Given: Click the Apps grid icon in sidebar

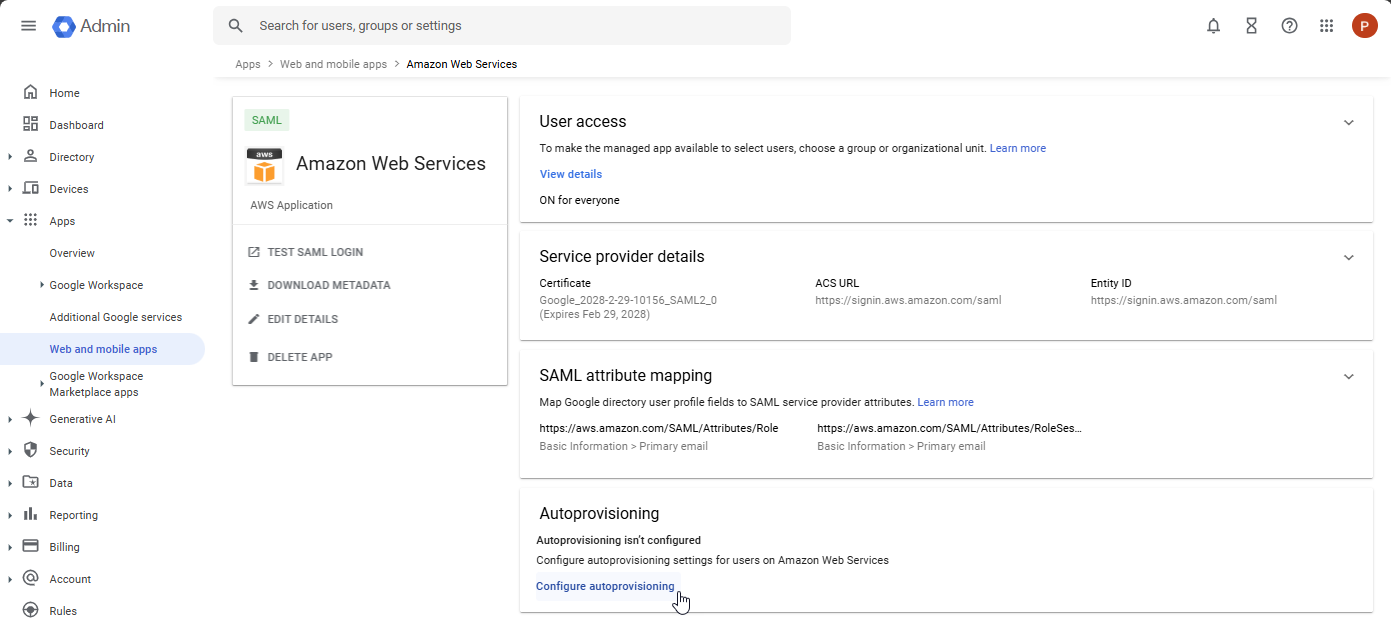Looking at the screenshot, I should (x=30, y=221).
